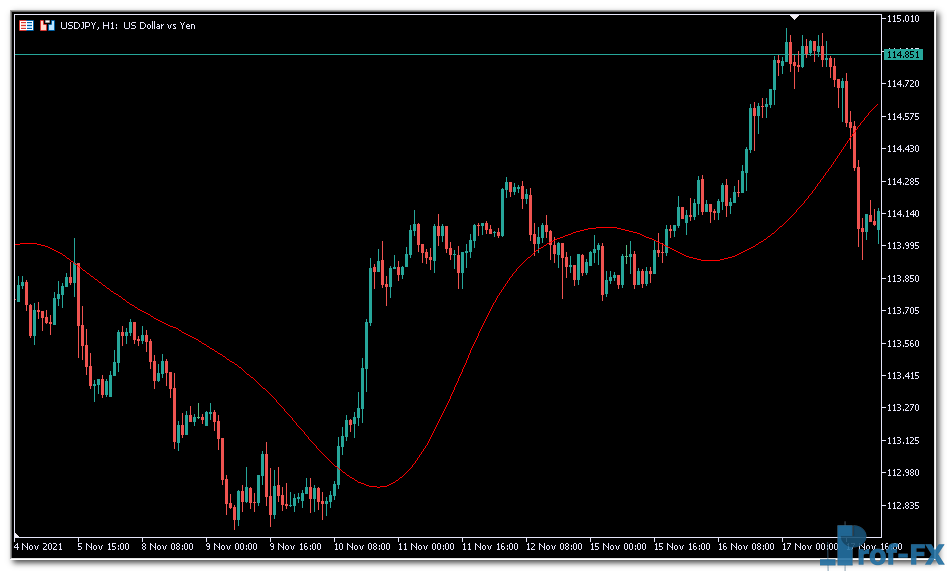
Task: Select the 5 Nov 15:00 time label
Action: (x=103, y=547)
